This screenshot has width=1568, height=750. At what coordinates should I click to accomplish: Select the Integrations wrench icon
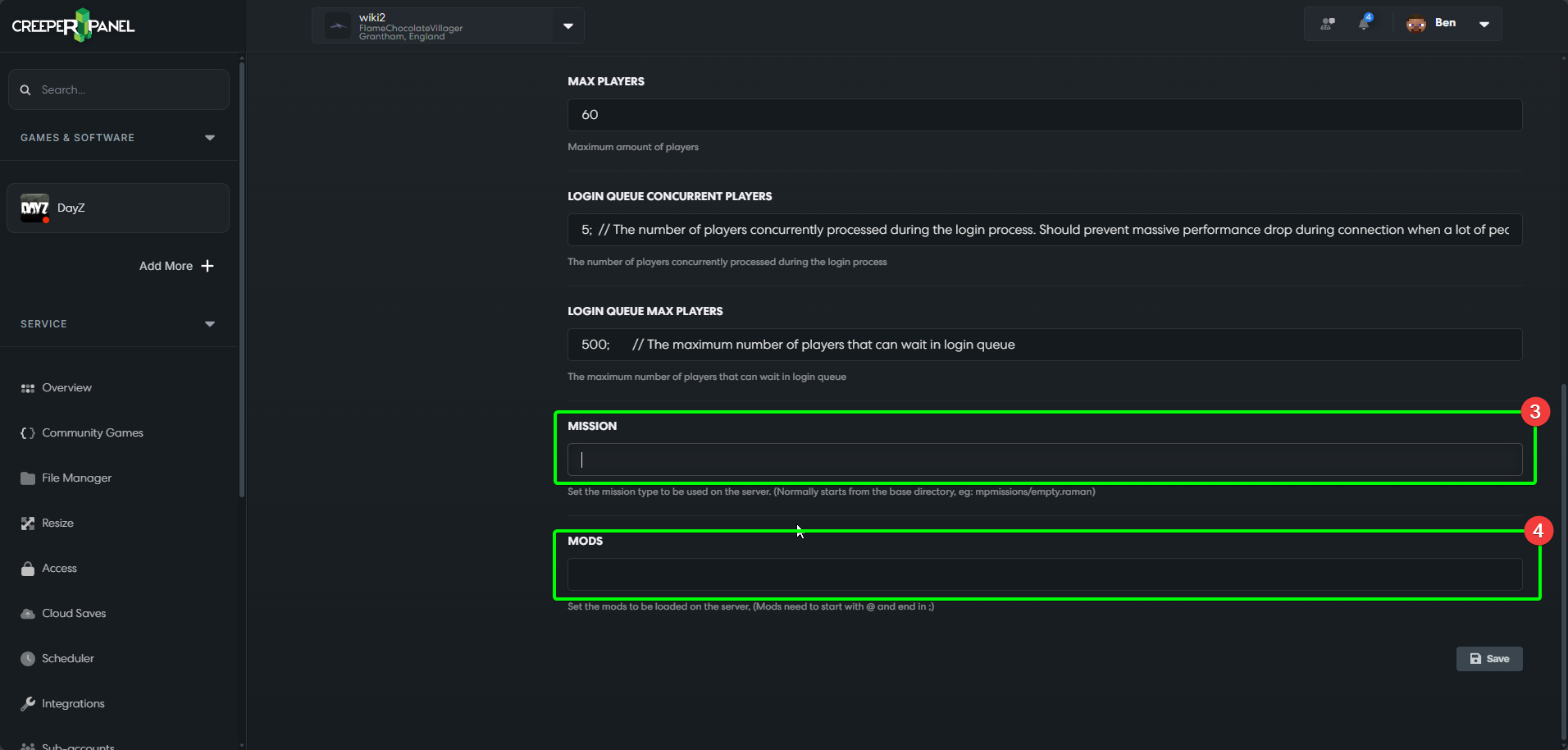point(27,703)
